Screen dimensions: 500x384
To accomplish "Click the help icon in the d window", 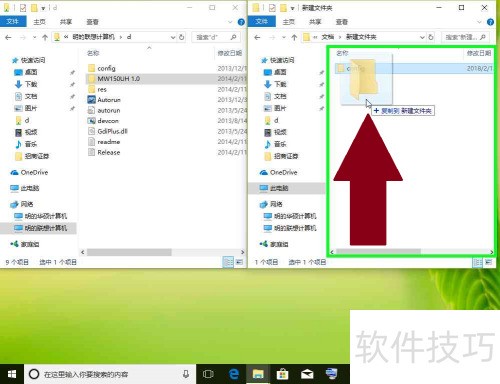I will point(241,22).
